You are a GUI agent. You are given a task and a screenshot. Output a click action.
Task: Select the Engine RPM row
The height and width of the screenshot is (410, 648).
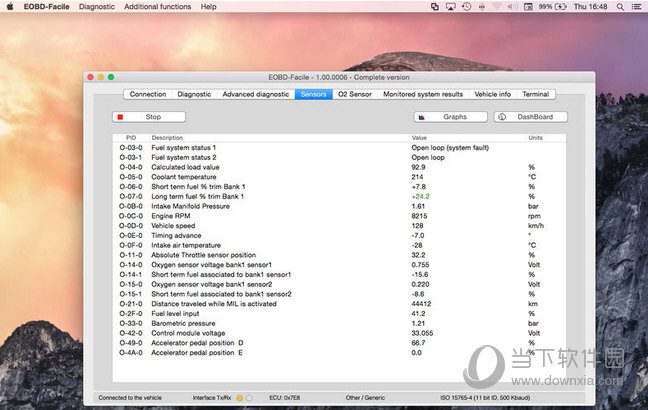click(339, 216)
